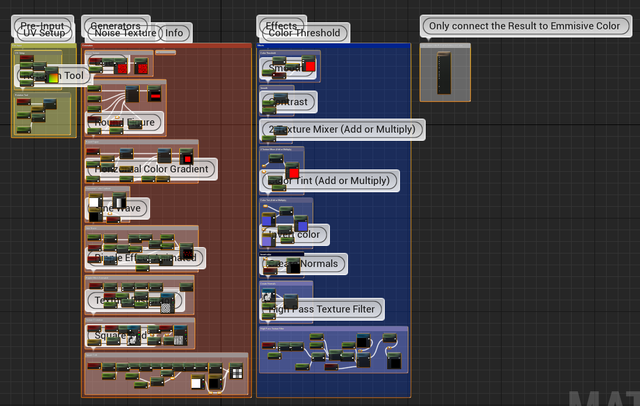640x406 pixels.
Task: Click the 'Only connect the Result' note
Action: tap(525, 26)
